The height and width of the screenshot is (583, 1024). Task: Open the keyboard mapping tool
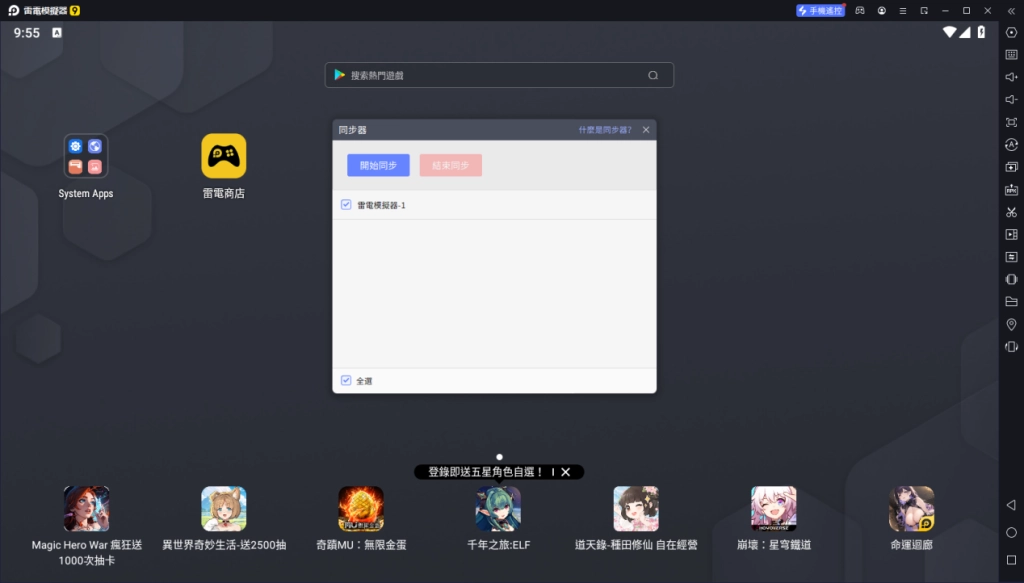pyautogui.click(x=1011, y=55)
